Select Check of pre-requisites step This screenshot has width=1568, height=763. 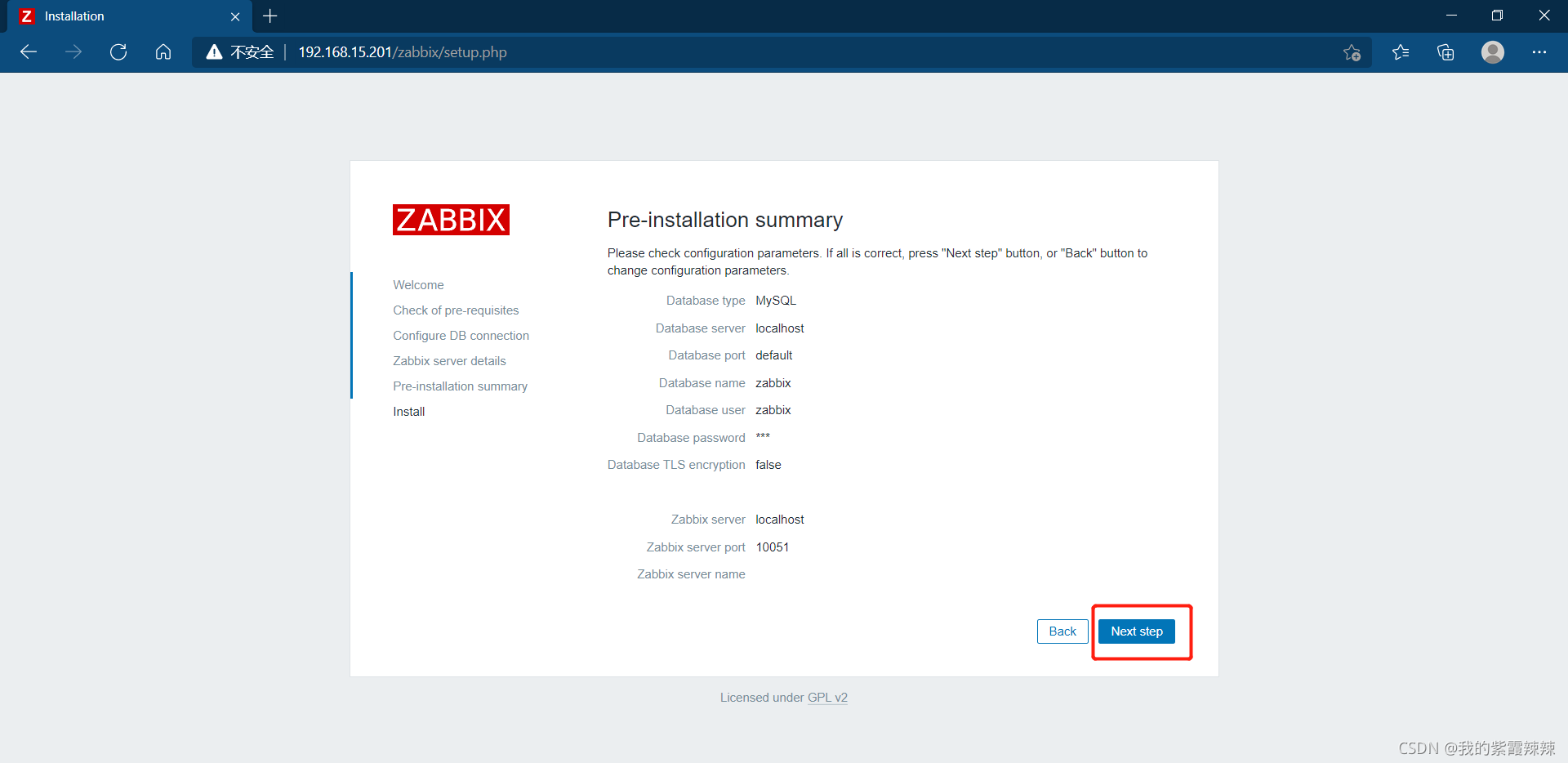(456, 310)
